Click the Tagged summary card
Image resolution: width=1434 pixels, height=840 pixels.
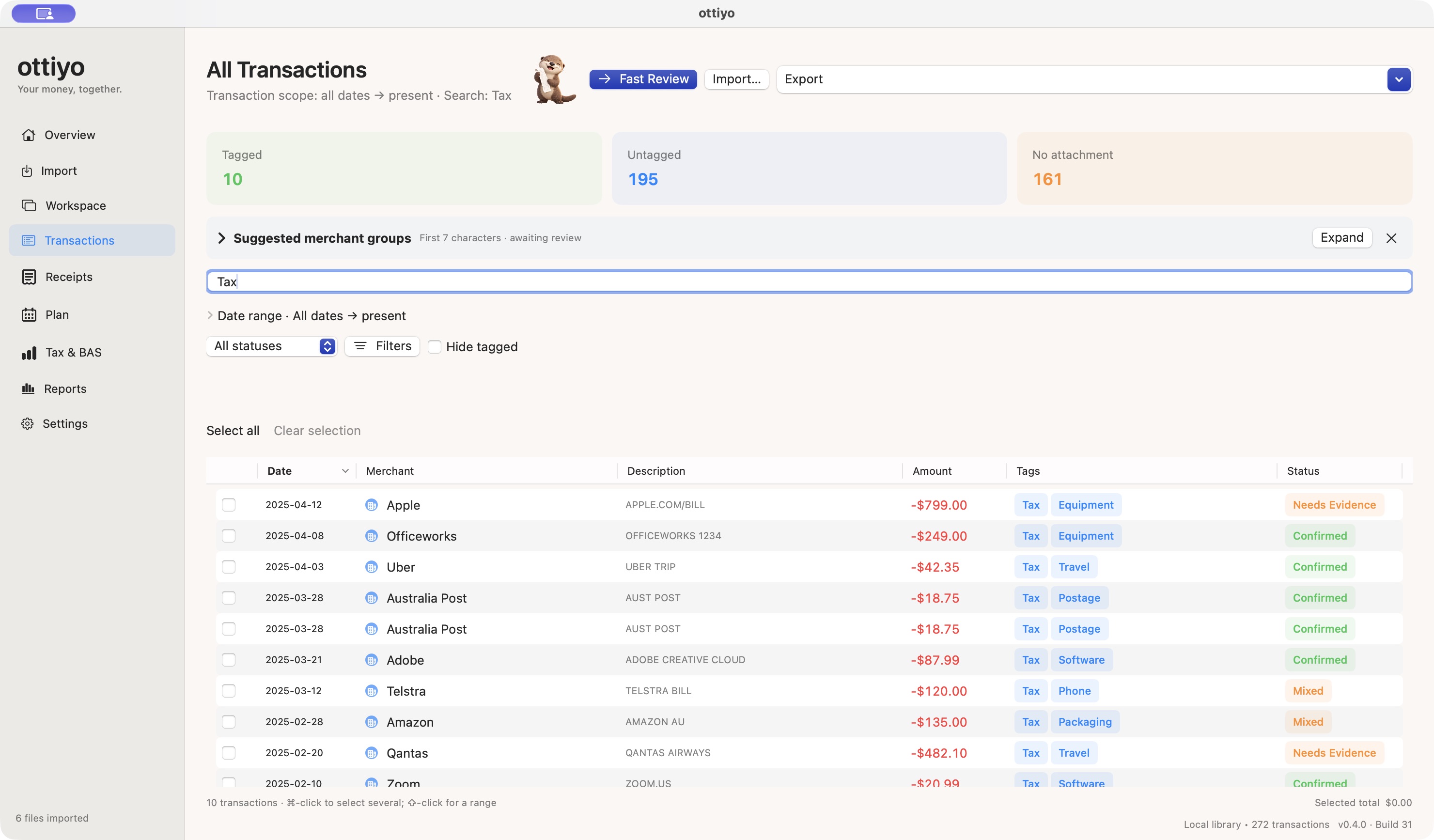click(x=404, y=169)
